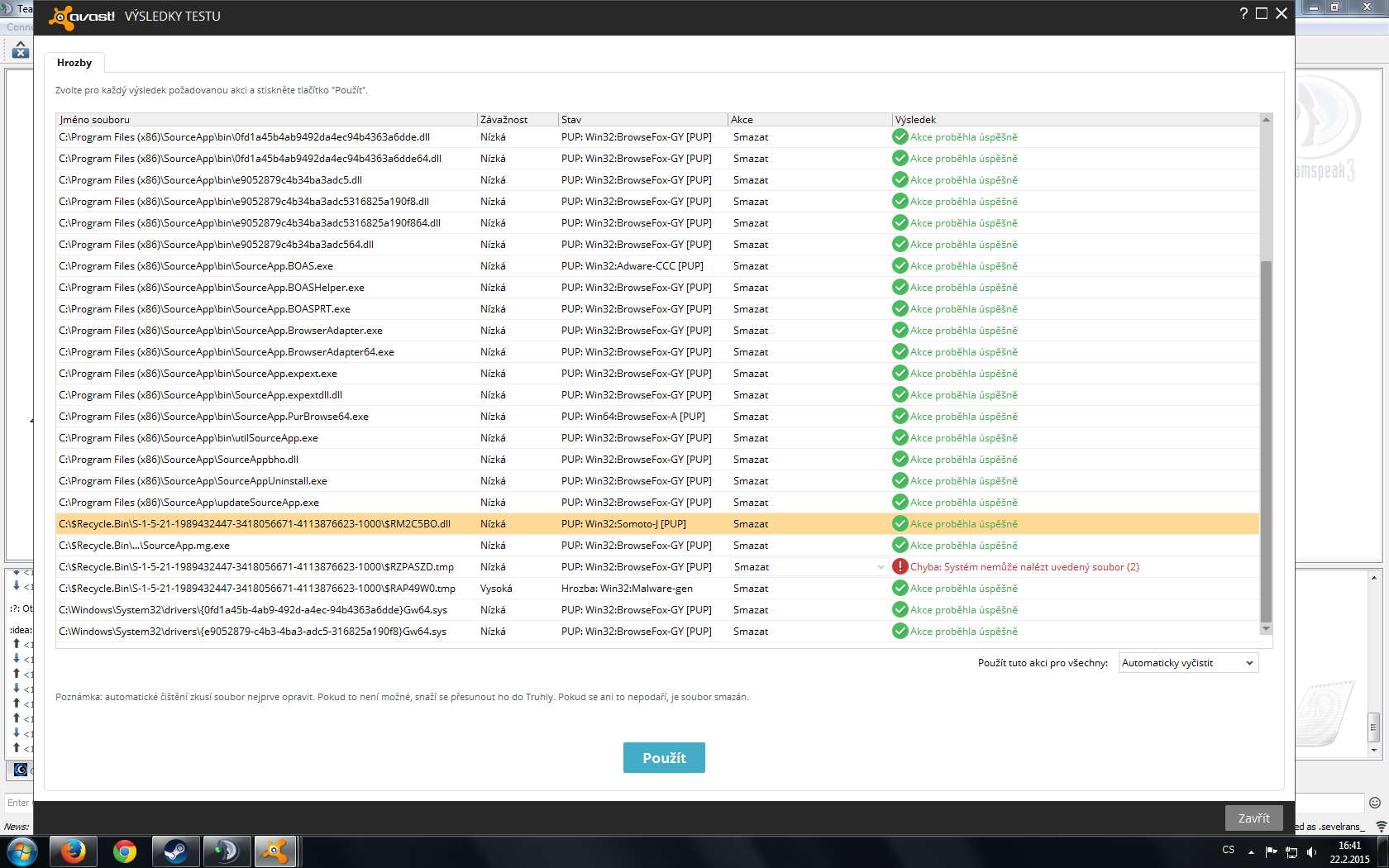
Task: Select the SourceApp.expextdll.dll file row
Action: click(x=657, y=395)
